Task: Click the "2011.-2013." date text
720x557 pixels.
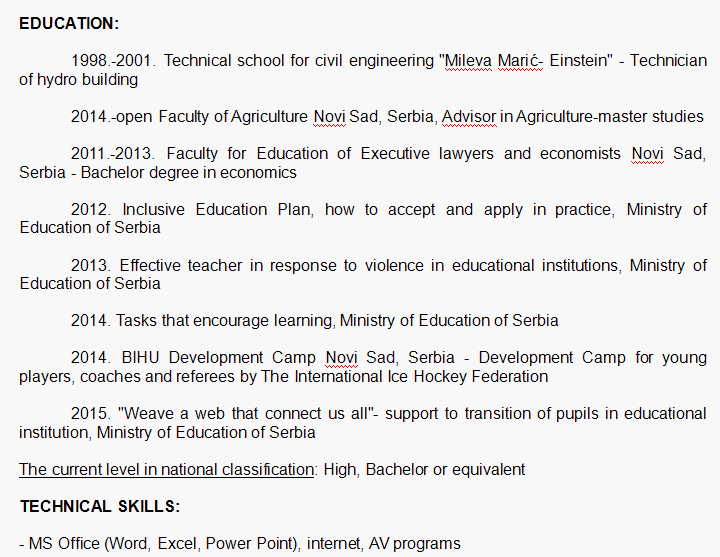Action: 113,154
